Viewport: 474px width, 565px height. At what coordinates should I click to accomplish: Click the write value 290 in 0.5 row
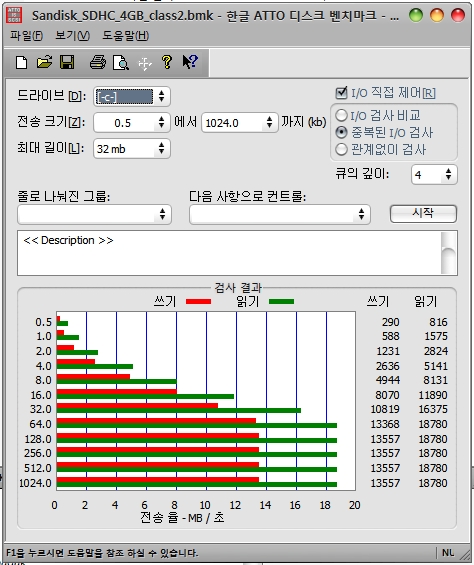(x=390, y=322)
